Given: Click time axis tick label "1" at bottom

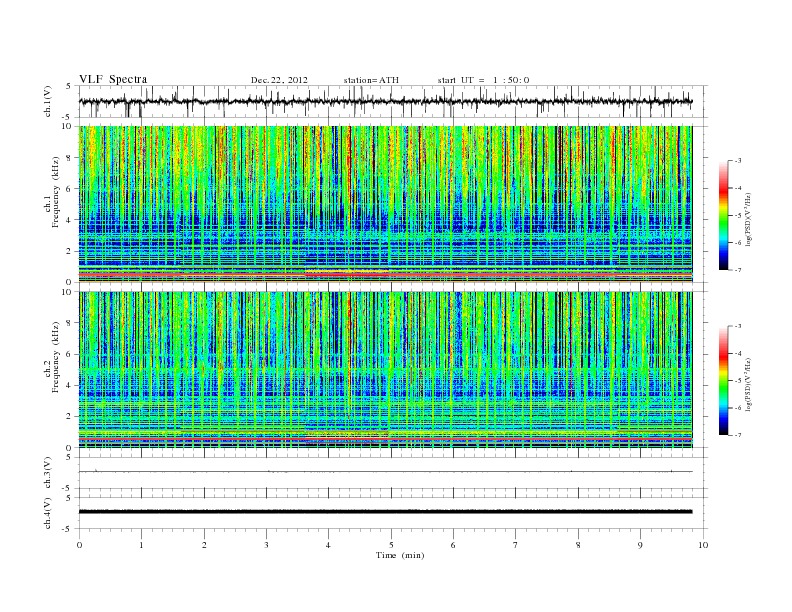Looking at the screenshot, I should [x=142, y=545].
